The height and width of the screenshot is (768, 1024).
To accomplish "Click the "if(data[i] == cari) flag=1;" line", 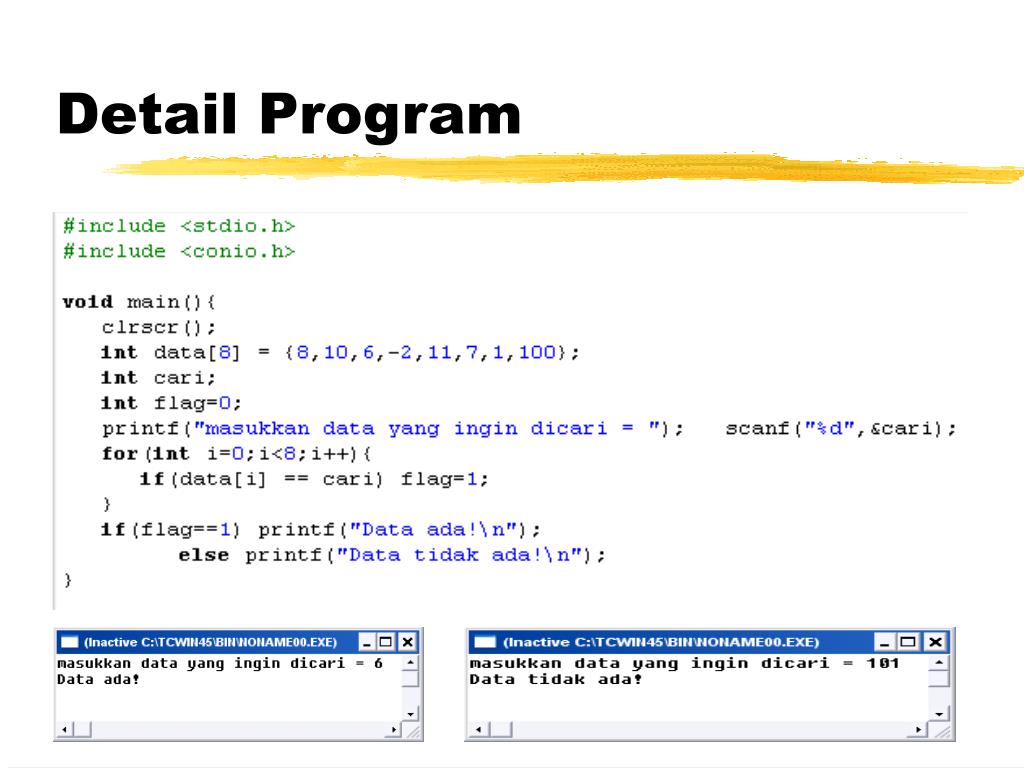I will point(313,479).
